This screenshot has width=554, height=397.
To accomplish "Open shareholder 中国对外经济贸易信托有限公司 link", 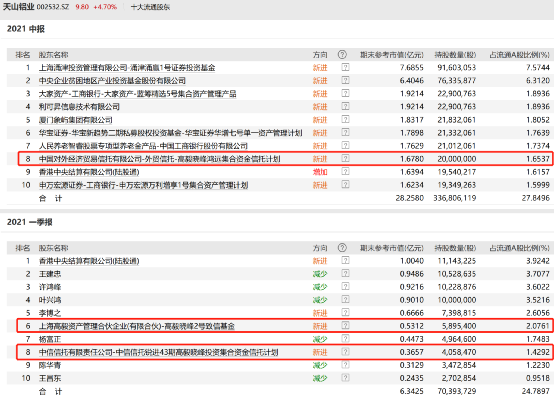I will coord(159,159).
